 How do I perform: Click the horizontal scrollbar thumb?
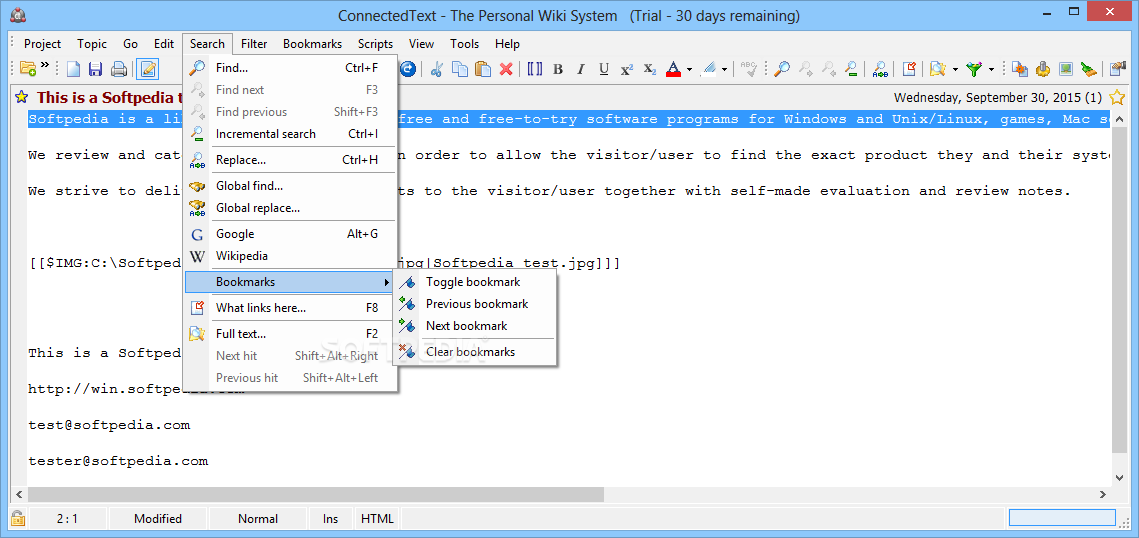point(315,494)
